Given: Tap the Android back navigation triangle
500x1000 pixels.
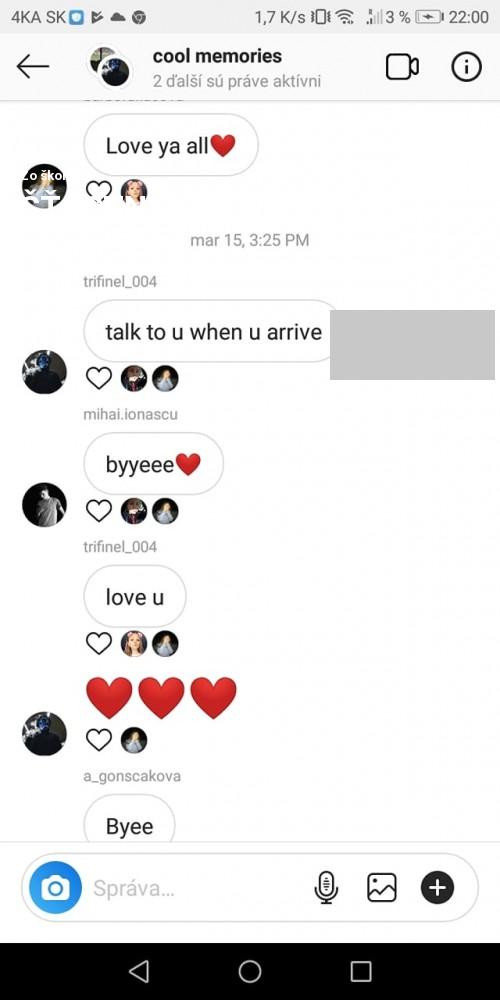Looking at the screenshot, I should 139,971.
